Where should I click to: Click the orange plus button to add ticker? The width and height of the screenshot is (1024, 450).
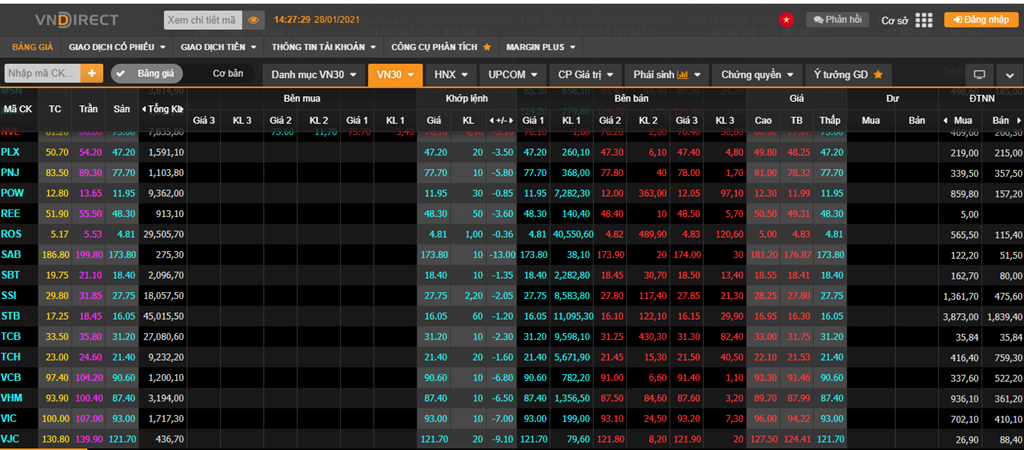pyautogui.click(x=92, y=73)
